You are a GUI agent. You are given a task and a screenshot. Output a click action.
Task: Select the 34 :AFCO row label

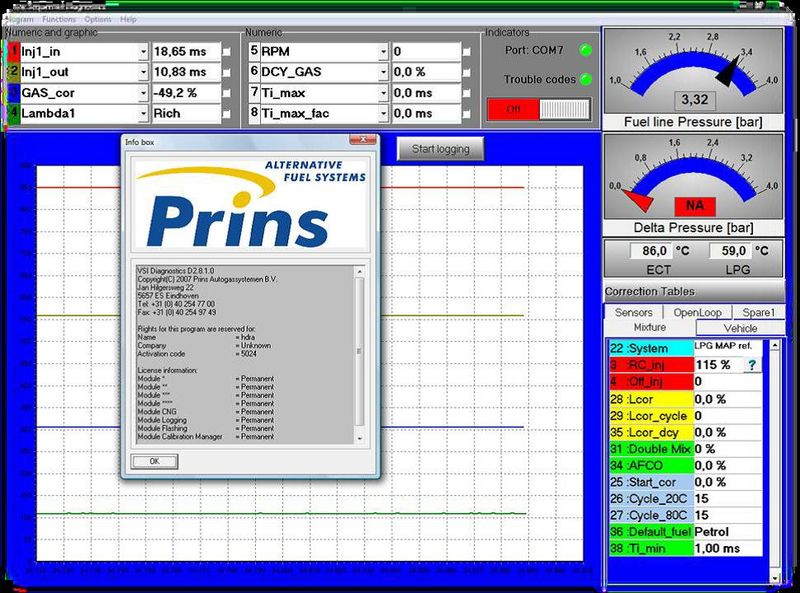[651, 465]
